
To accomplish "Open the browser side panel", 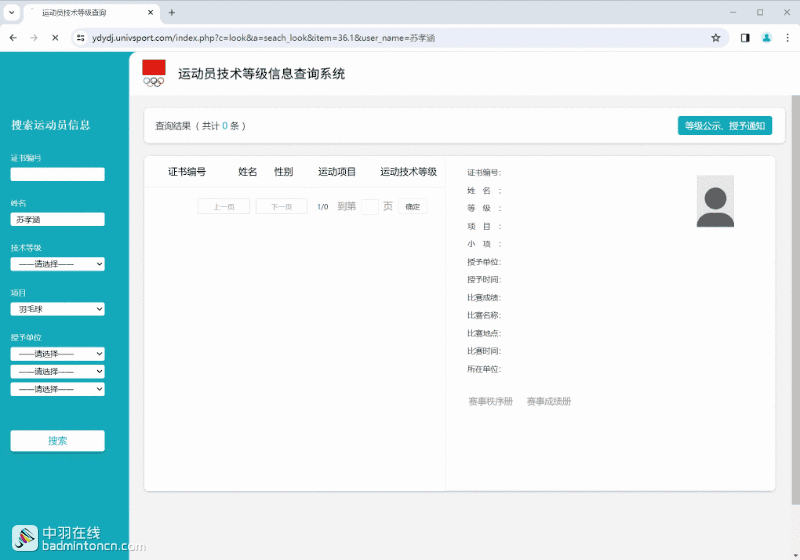I will click(745, 38).
